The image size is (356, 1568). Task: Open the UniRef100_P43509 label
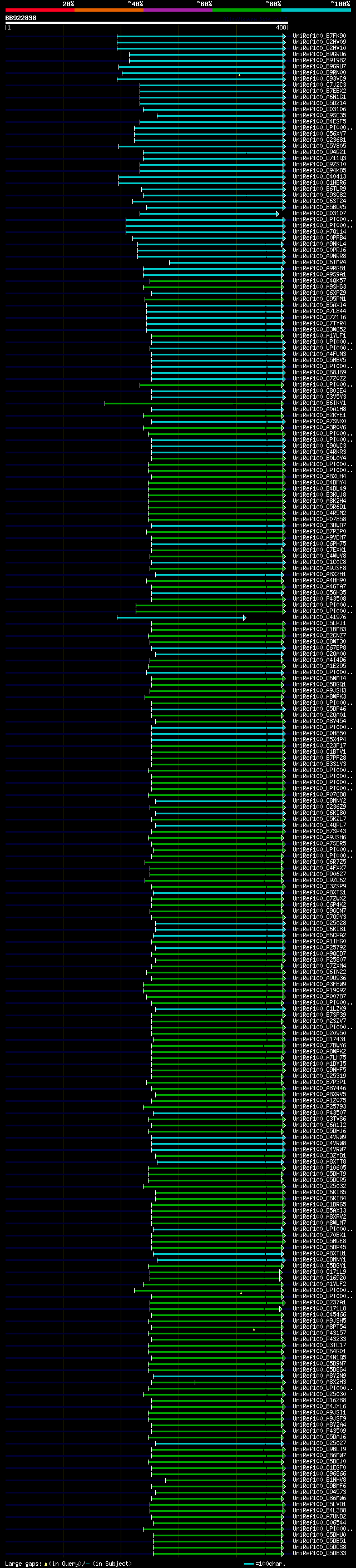click(319, 1431)
